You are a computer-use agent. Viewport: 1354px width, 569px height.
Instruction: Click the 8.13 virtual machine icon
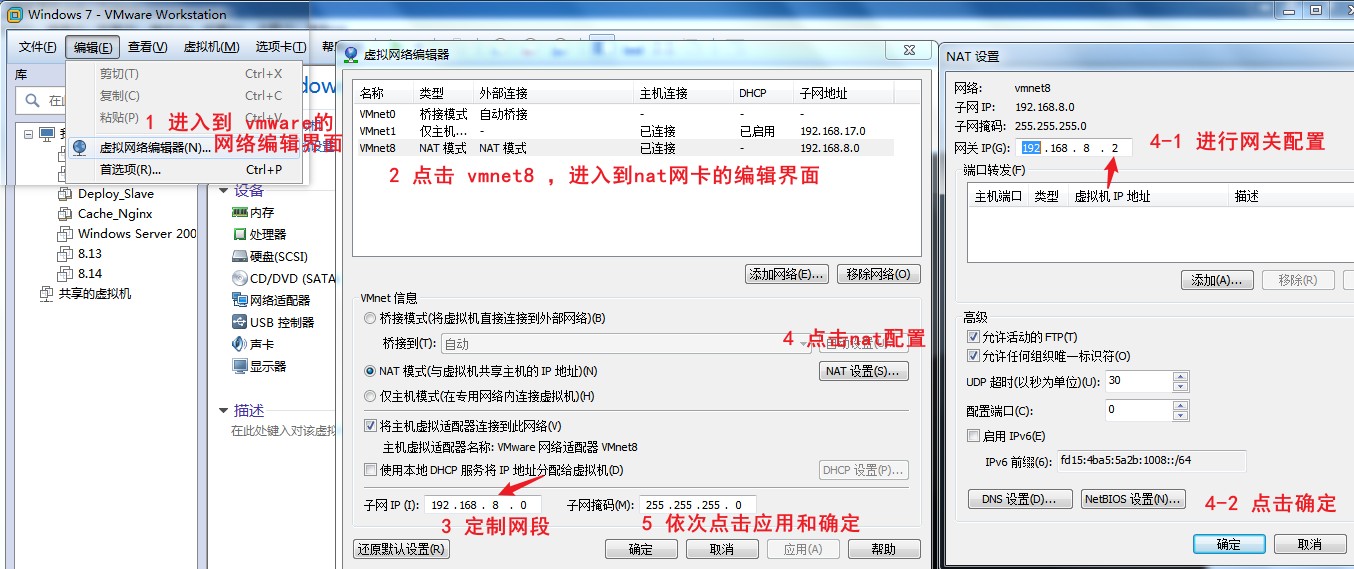65,254
